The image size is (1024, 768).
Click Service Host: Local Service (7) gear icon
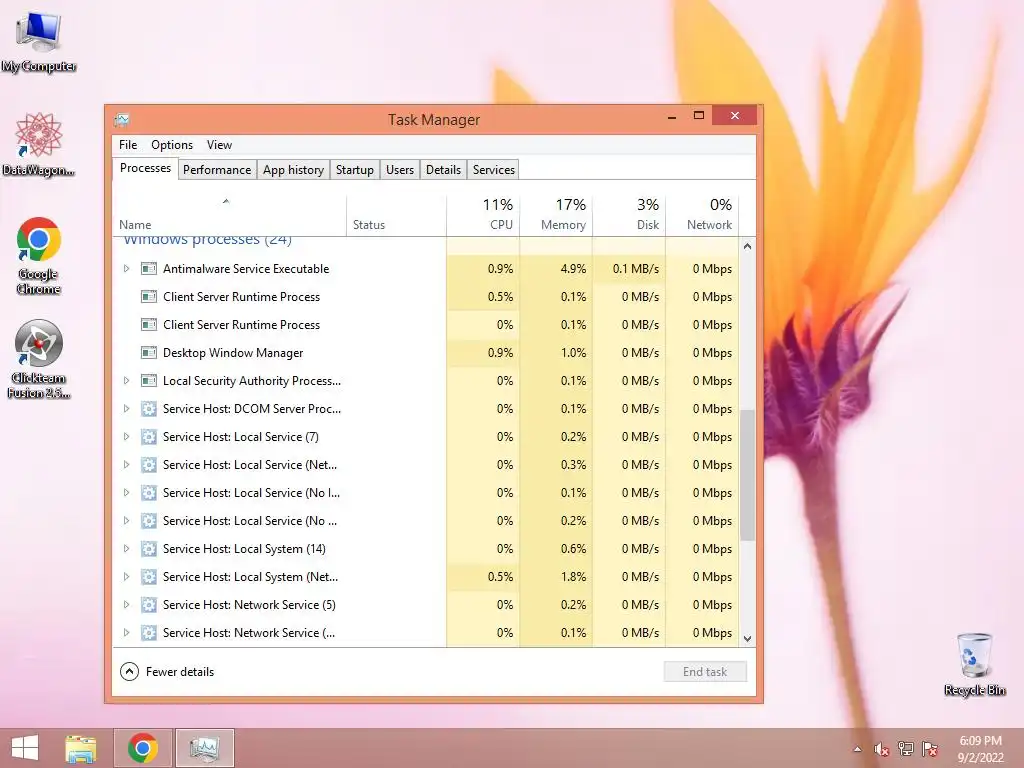pyautogui.click(x=149, y=437)
